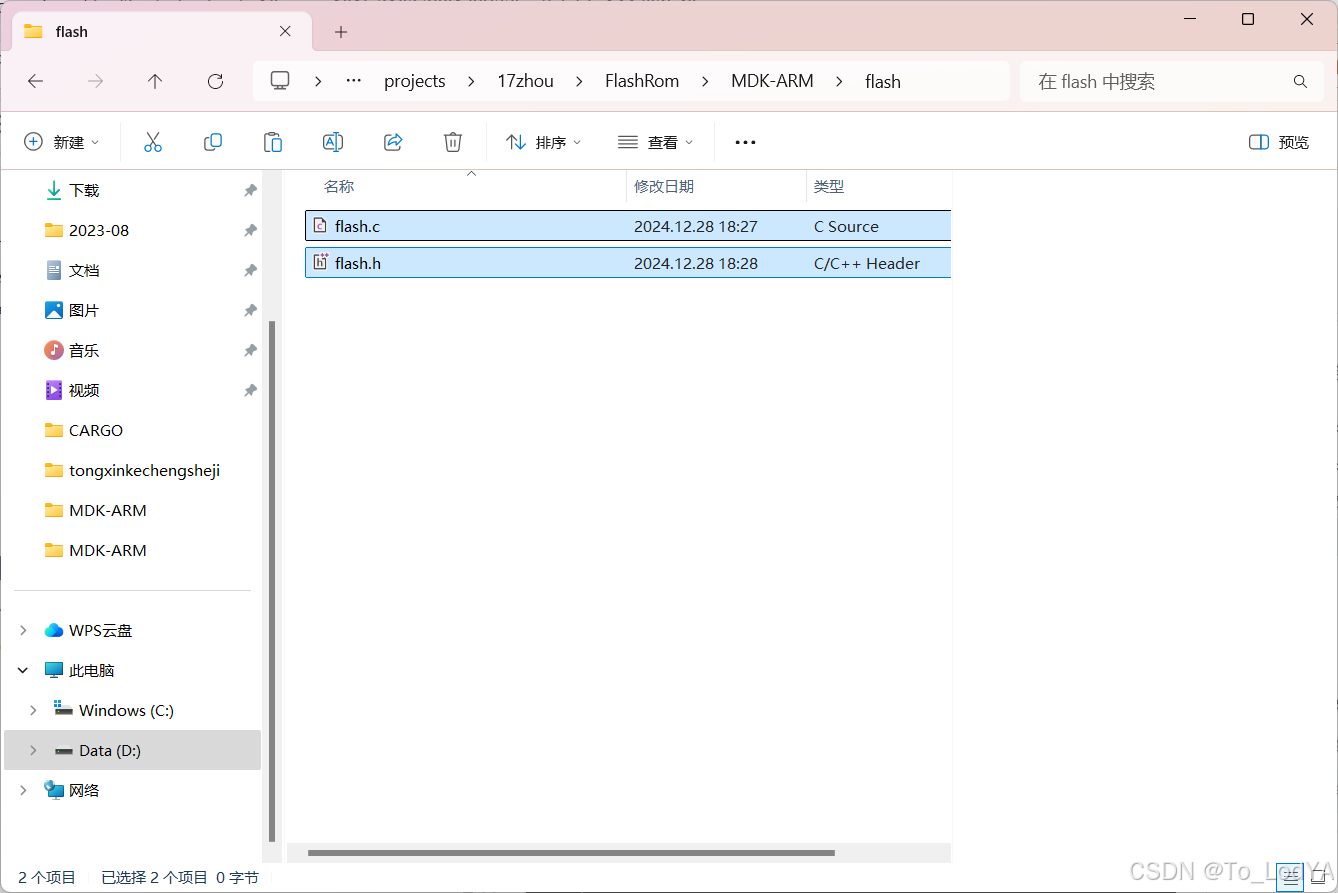
Task: Add a new tab with plus button
Action: [x=341, y=32]
